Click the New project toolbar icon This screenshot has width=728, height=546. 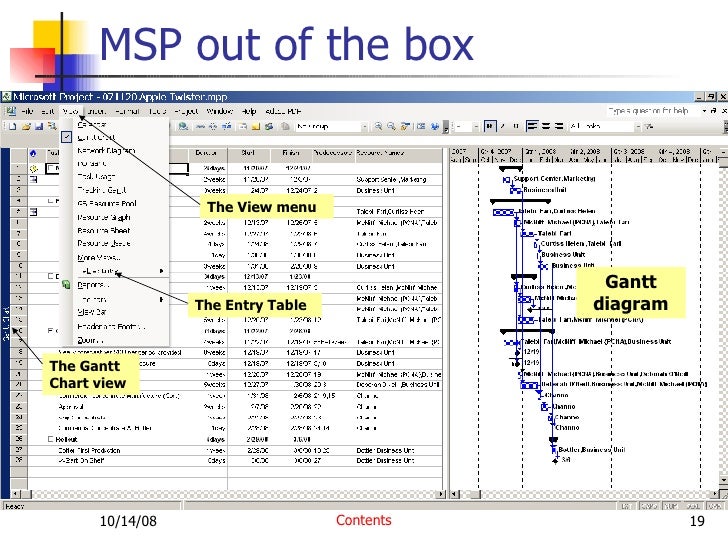click(13, 126)
